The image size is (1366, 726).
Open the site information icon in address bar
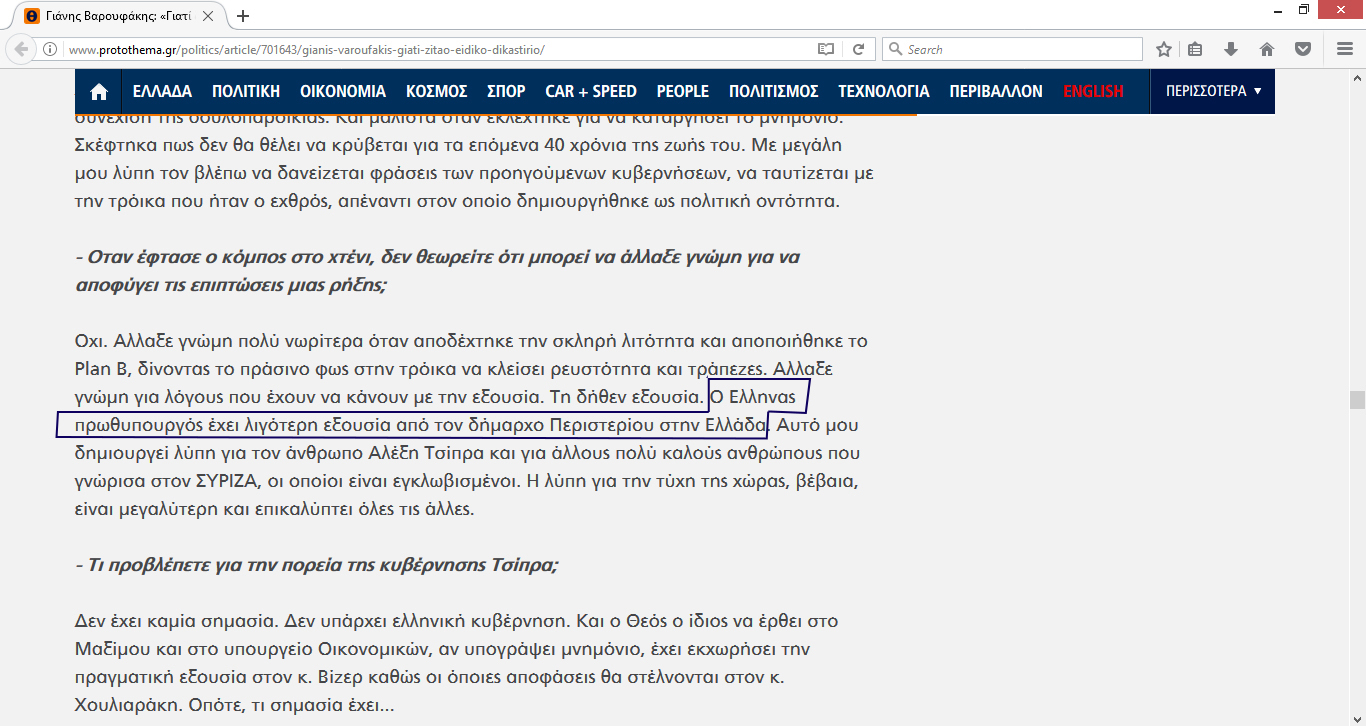[50, 49]
